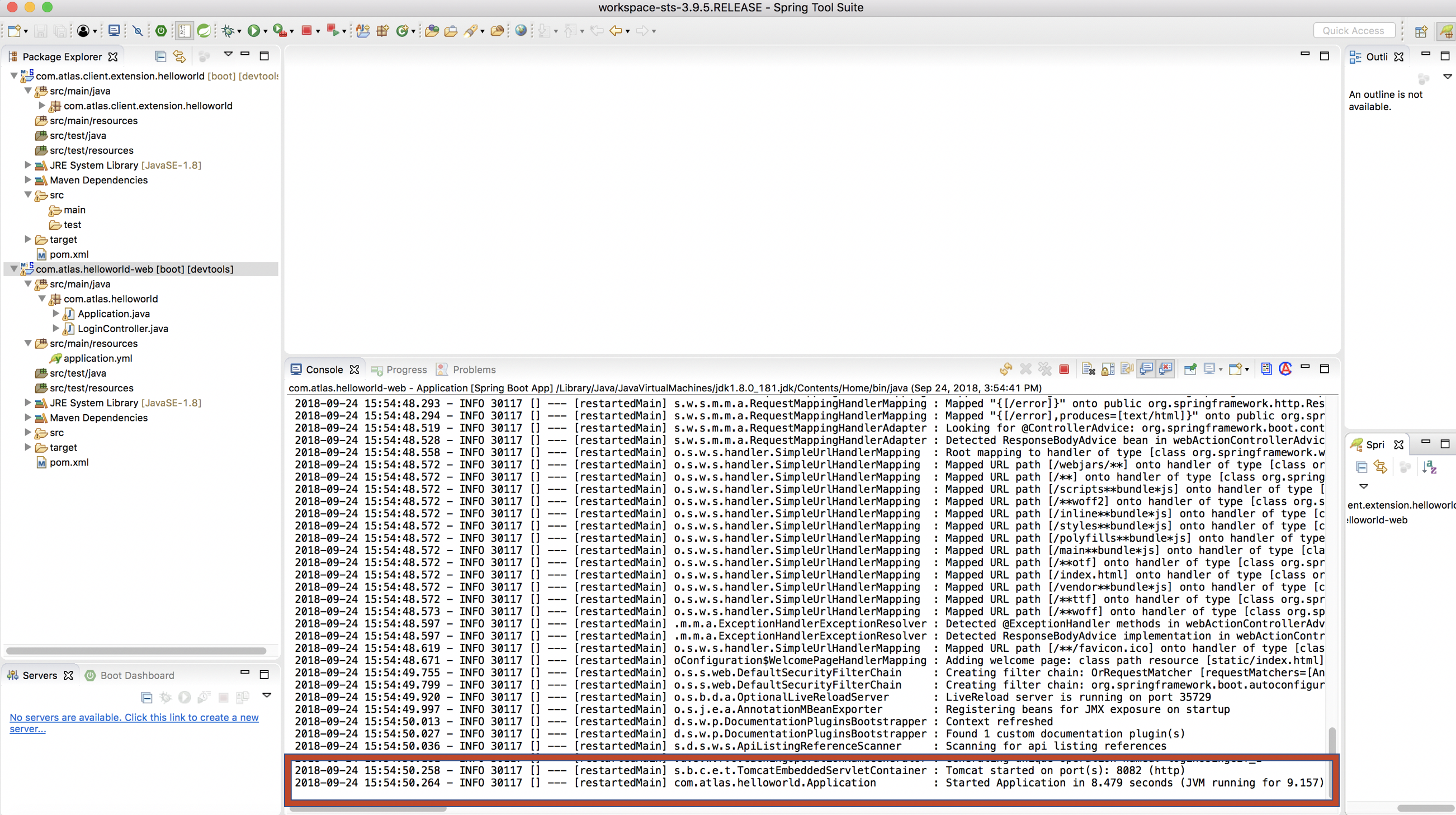Toggle Show Line Numbers icon in main toolbar
Screen dimensions: 1456x815
click(x=185, y=31)
